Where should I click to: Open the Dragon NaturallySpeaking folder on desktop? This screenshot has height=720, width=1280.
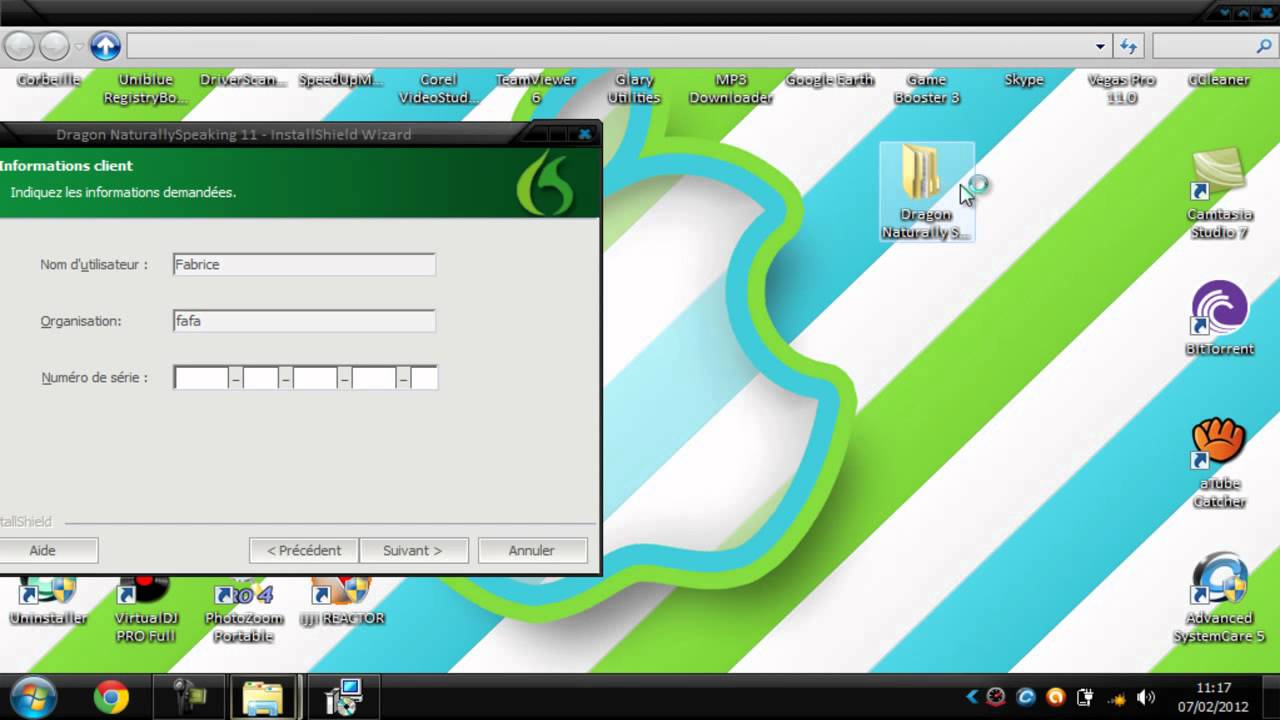pyautogui.click(x=927, y=191)
